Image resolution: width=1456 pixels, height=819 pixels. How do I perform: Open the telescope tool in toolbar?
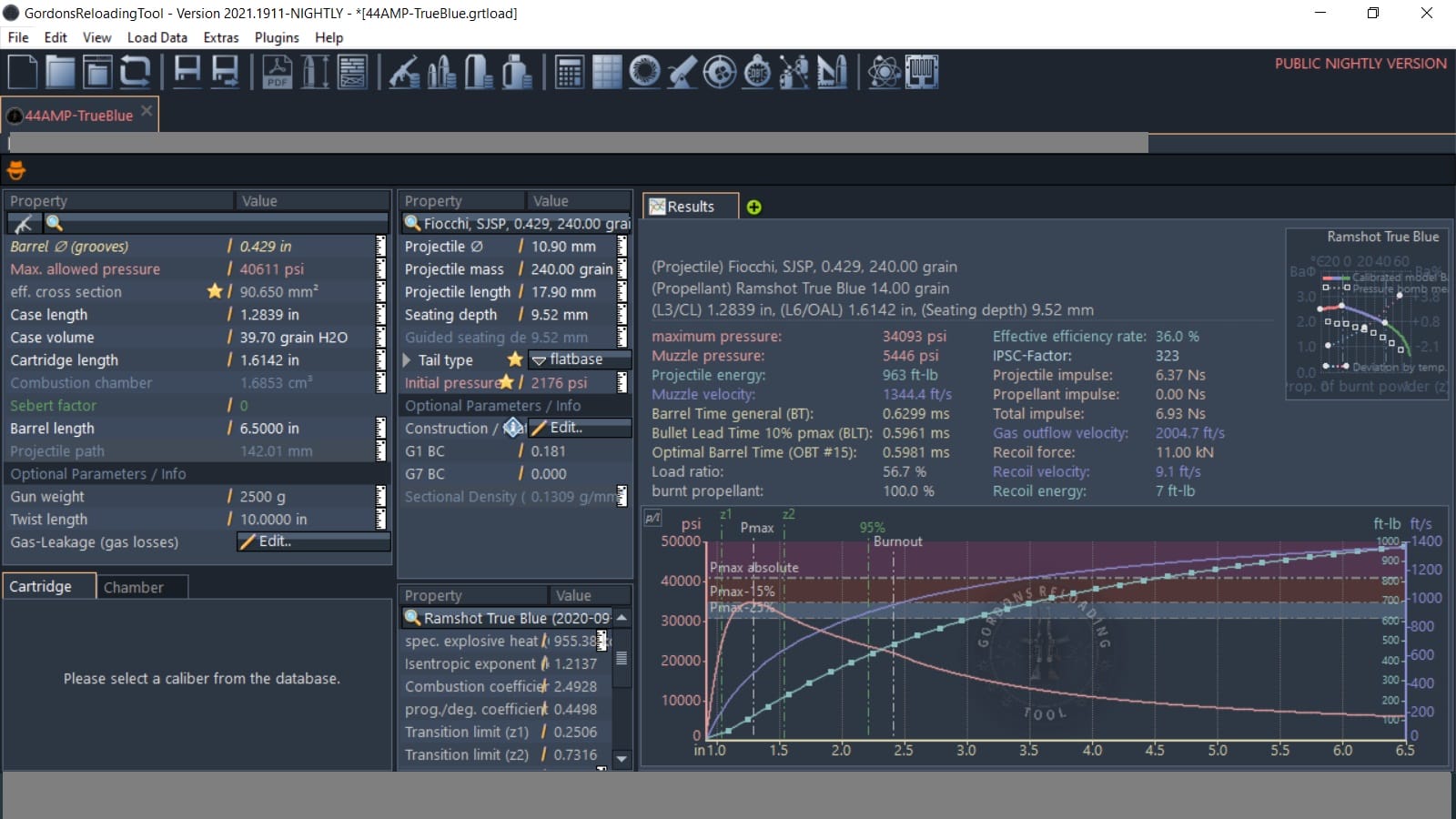[x=682, y=72]
